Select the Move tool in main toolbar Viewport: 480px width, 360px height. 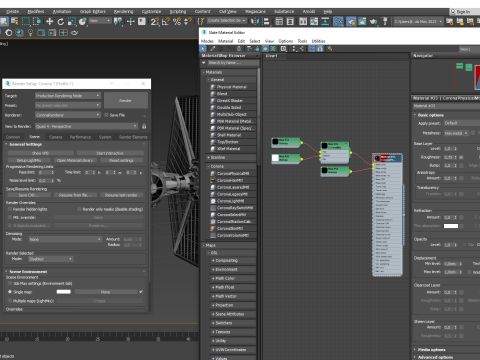tap(49, 22)
